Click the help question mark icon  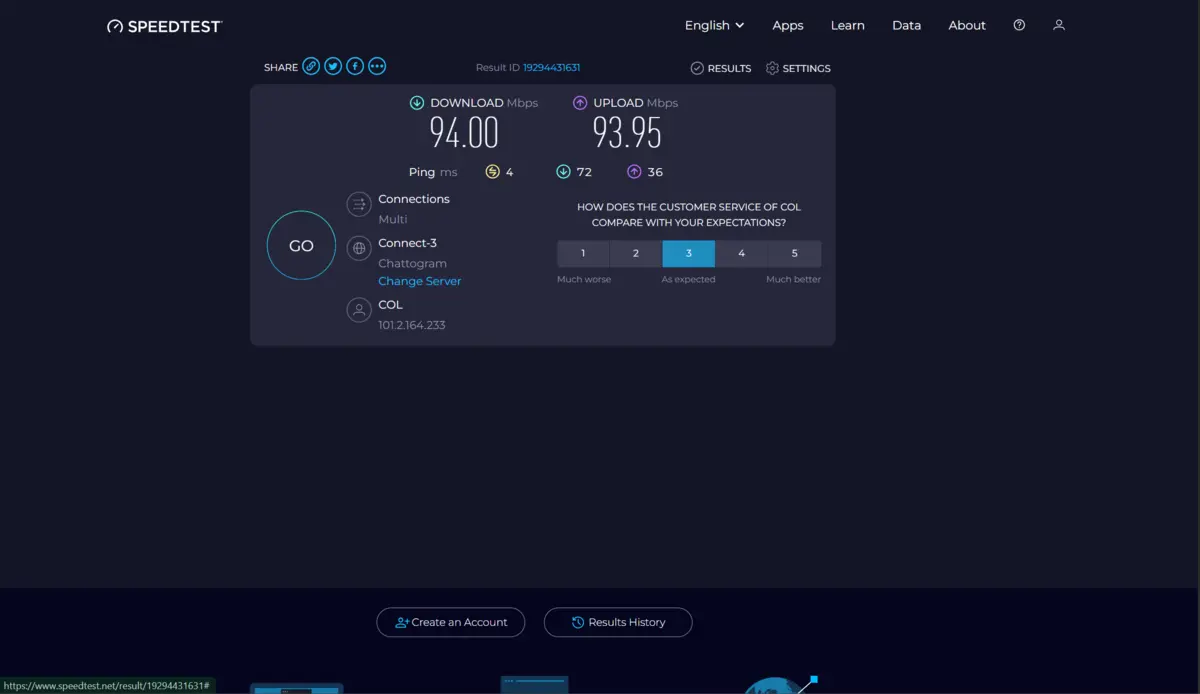pyautogui.click(x=1019, y=25)
